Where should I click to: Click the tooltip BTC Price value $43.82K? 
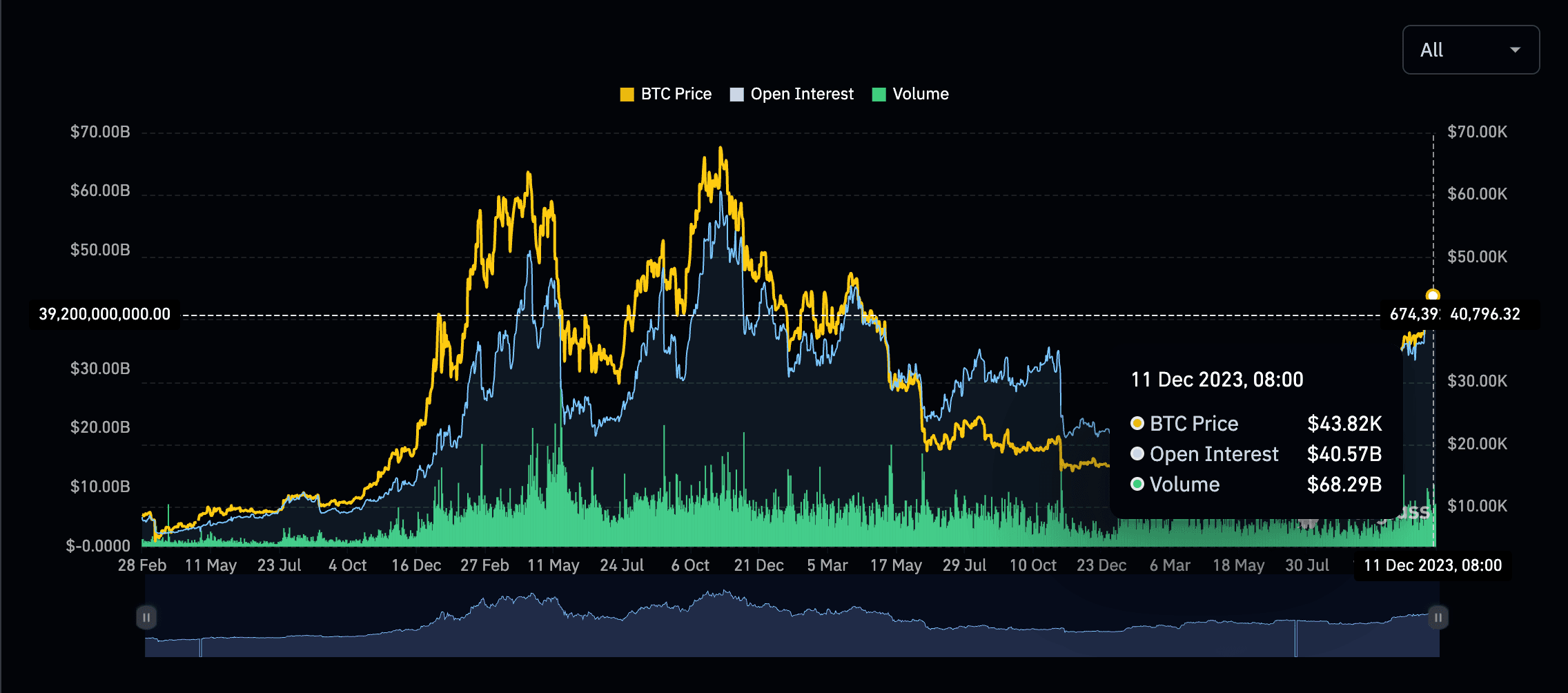tap(1344, 424)
